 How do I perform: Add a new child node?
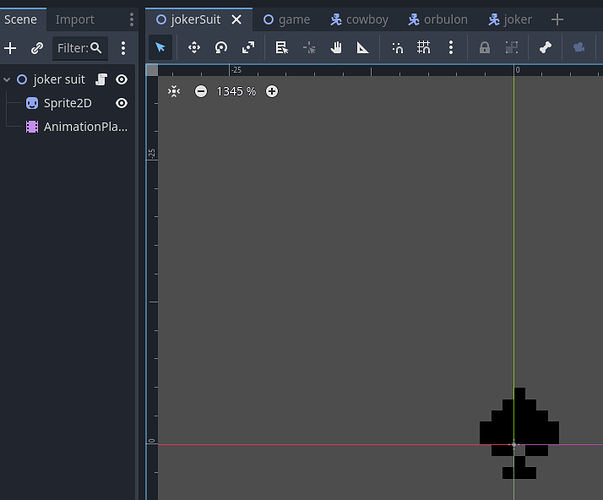point(10,48)
